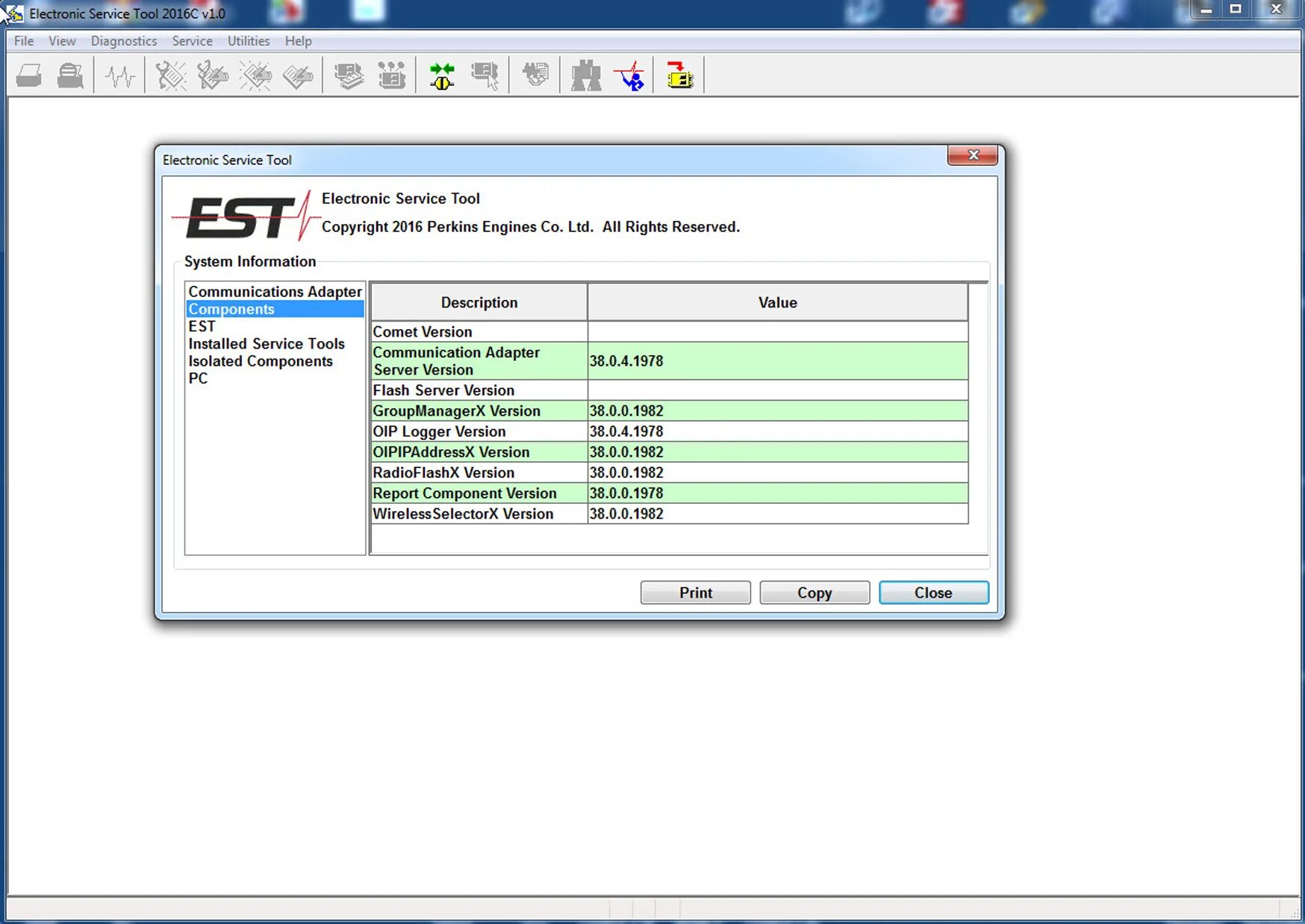Click the GroupManagerX value 38.0.0.1982
This screenshot has width=1305, height=924.
[x=626, y=411]
